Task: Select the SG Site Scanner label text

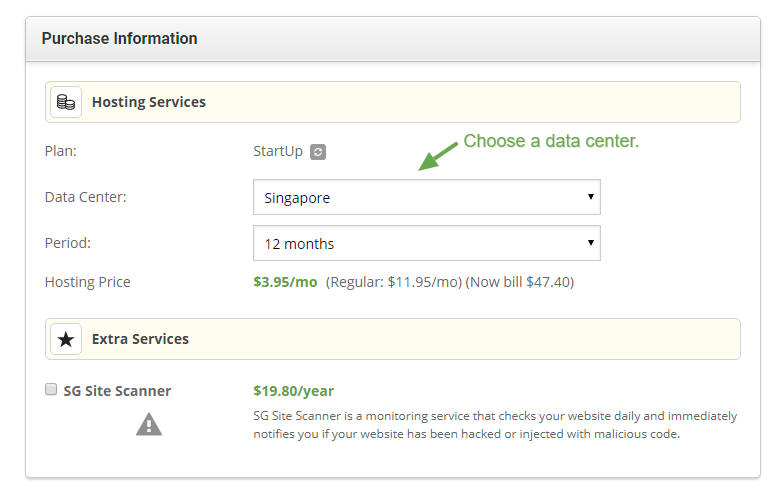Action: coord(117,391)
